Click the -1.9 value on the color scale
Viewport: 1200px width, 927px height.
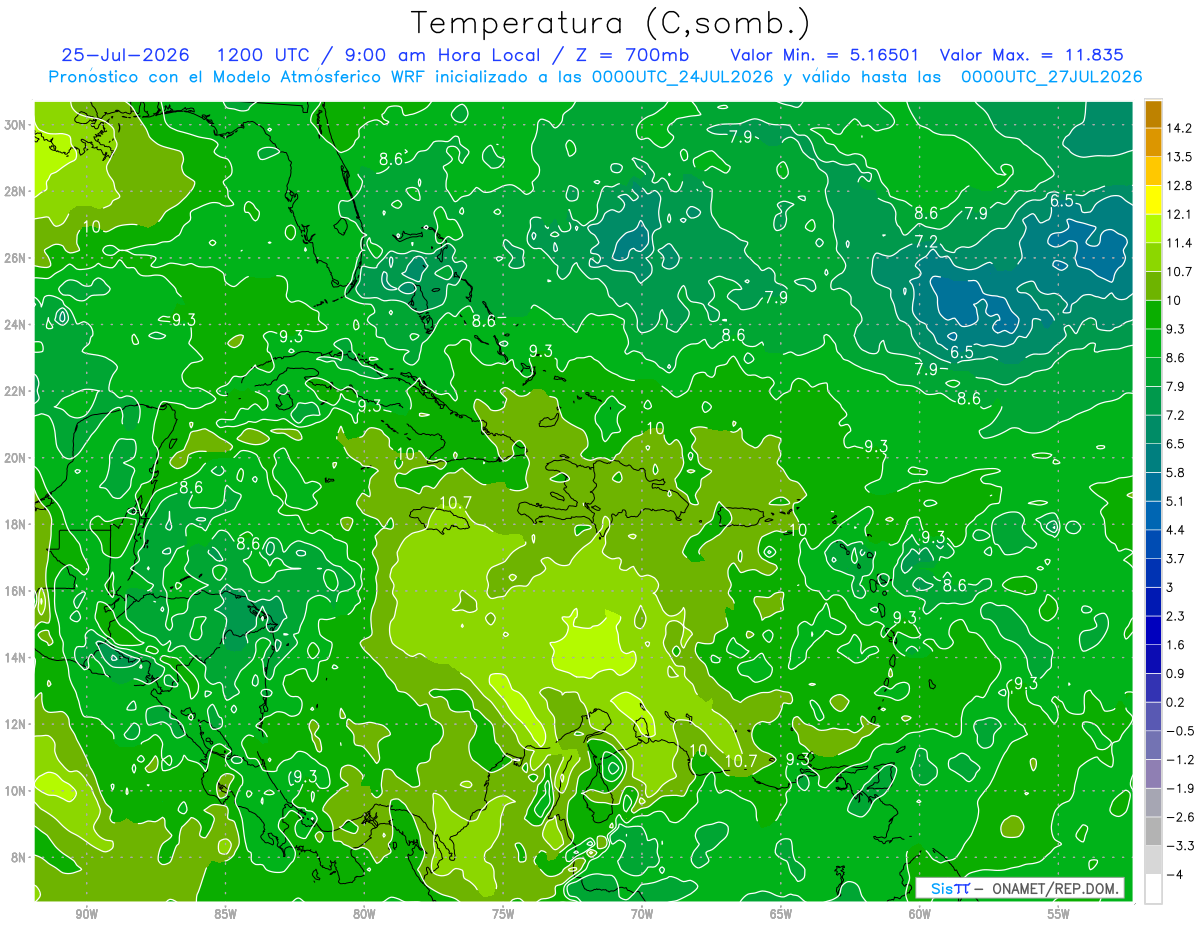point(1180,788)
